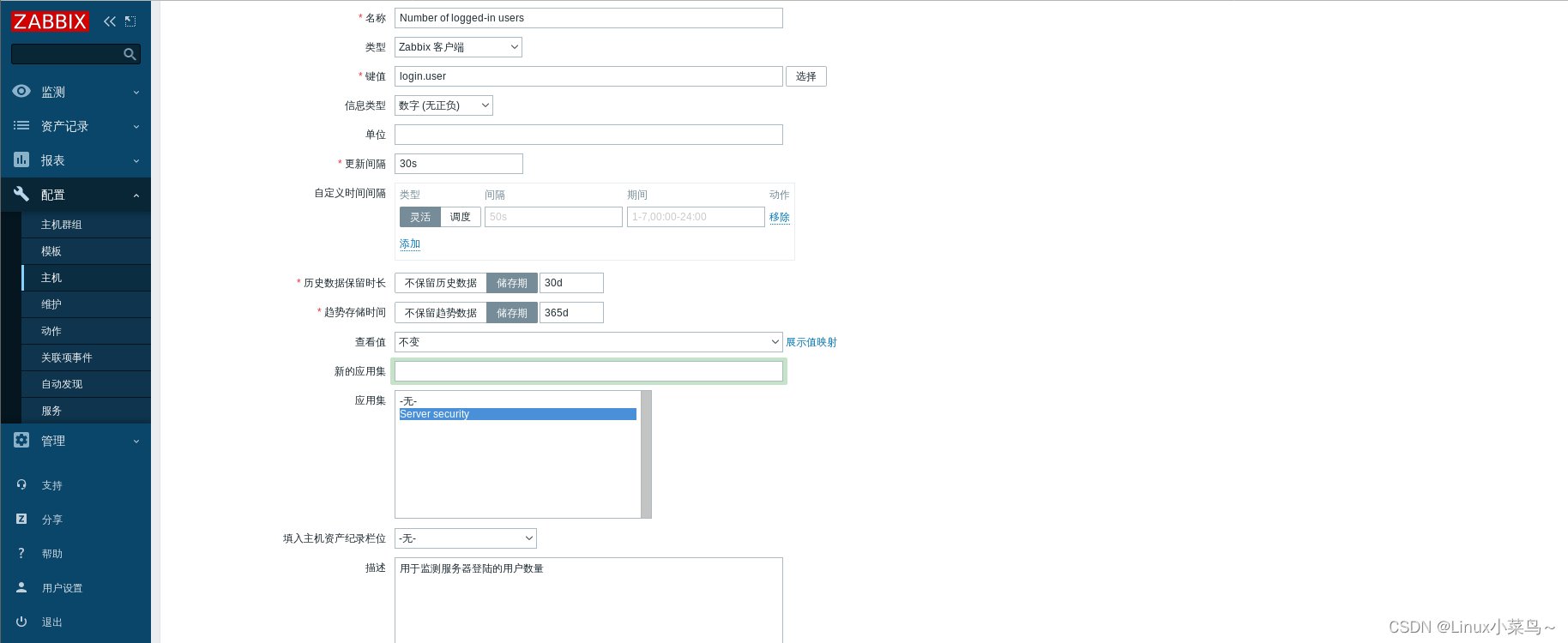This screenshot has width=1568, height=643.
Task: Open the 填入主机资产纪录栏位 dropdown
Action: coord(466,538)
